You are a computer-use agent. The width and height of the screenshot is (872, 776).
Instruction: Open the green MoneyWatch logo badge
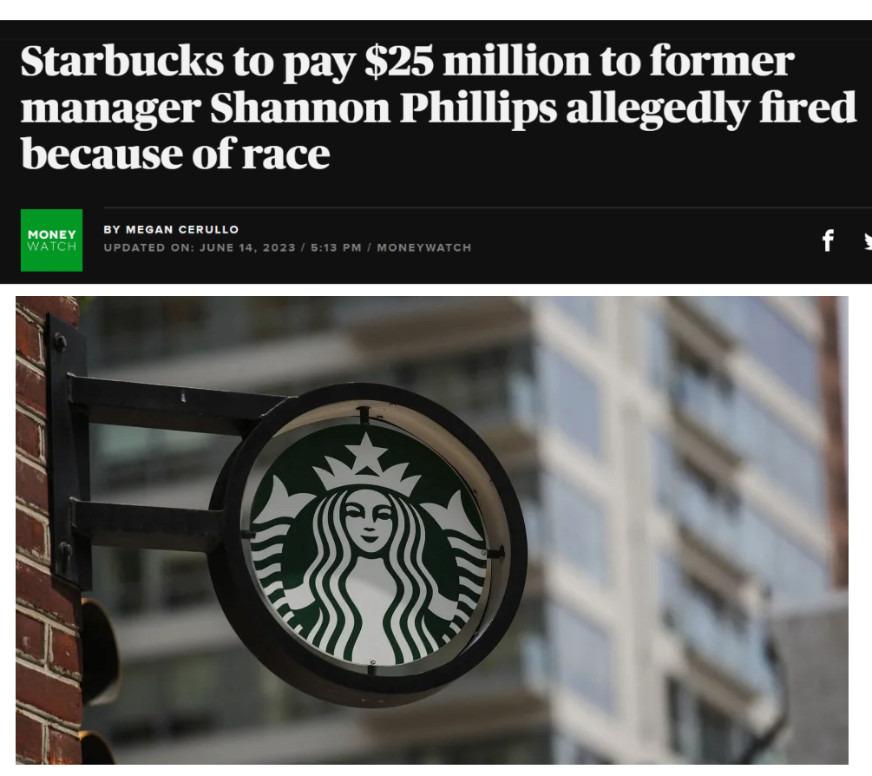(52, 240)
